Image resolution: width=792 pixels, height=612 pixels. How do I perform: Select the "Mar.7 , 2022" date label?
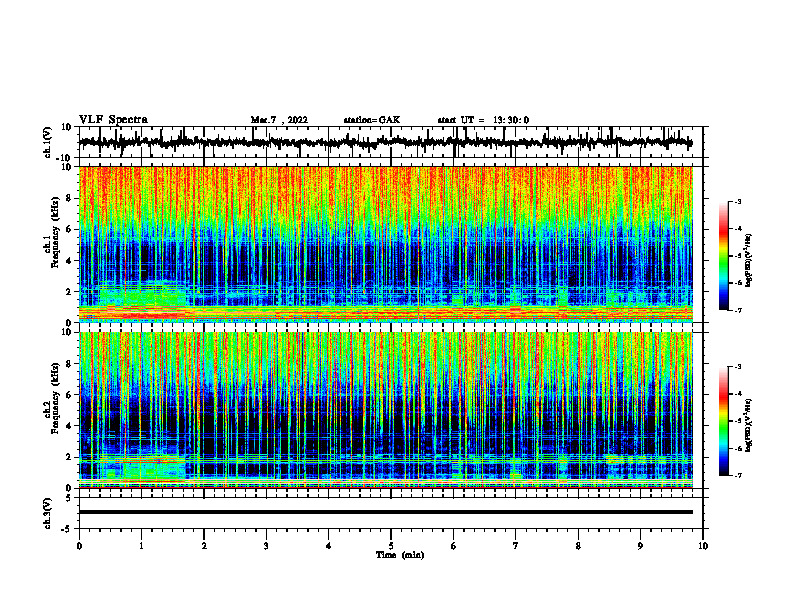[x=279, y=120]
